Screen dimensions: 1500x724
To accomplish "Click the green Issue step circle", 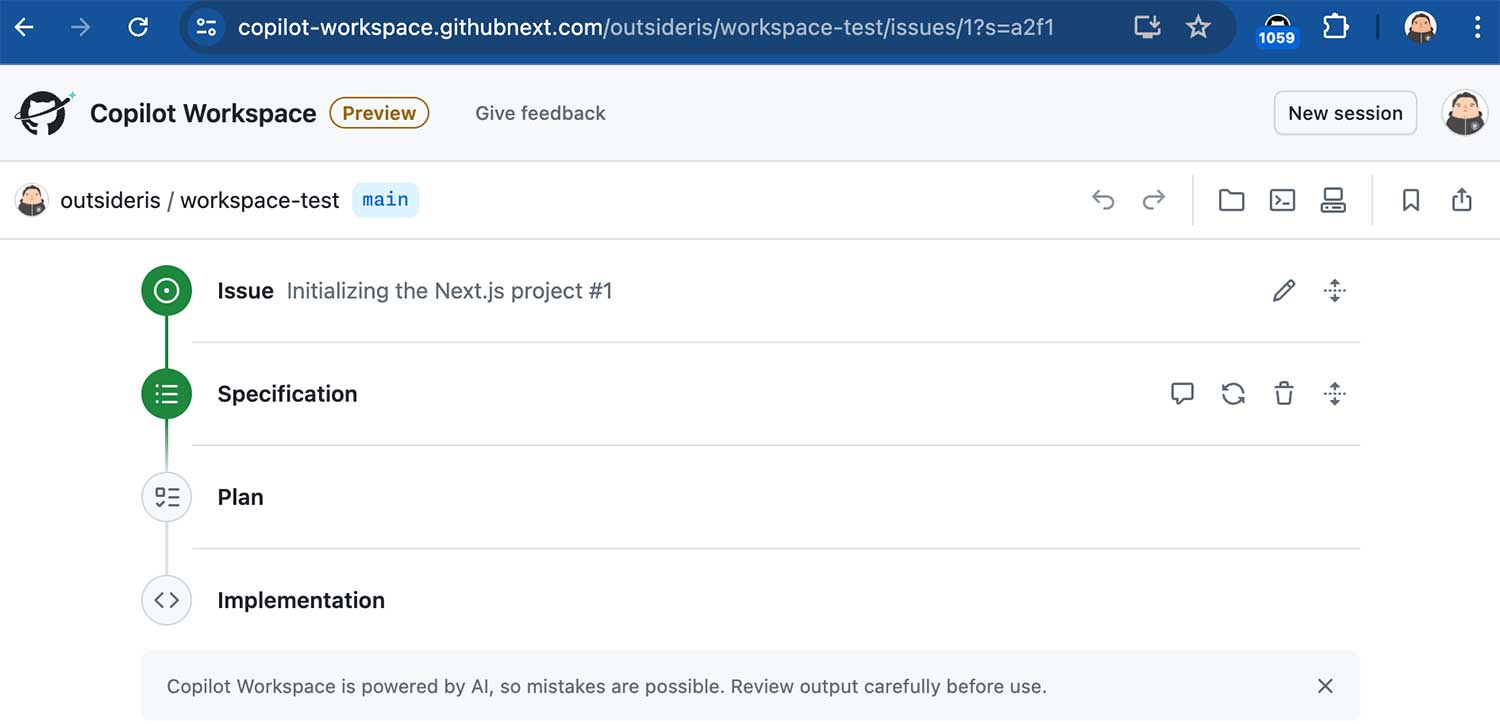I will 167,291.
